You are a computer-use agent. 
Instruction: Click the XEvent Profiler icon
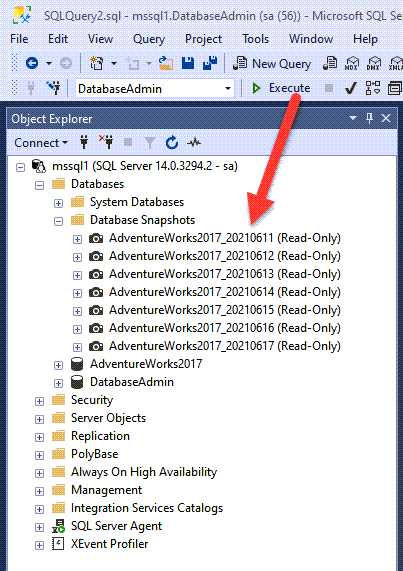[58, 544]
